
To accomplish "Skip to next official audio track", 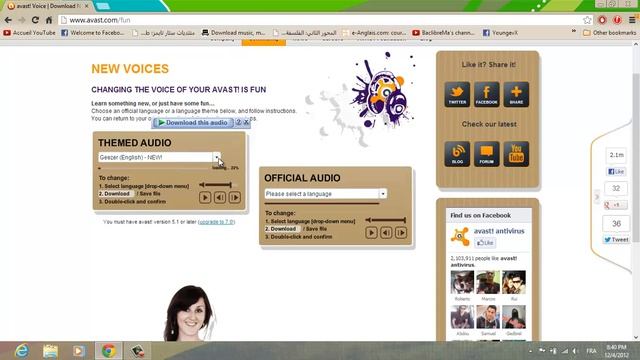I will click(x=401, y=233).
